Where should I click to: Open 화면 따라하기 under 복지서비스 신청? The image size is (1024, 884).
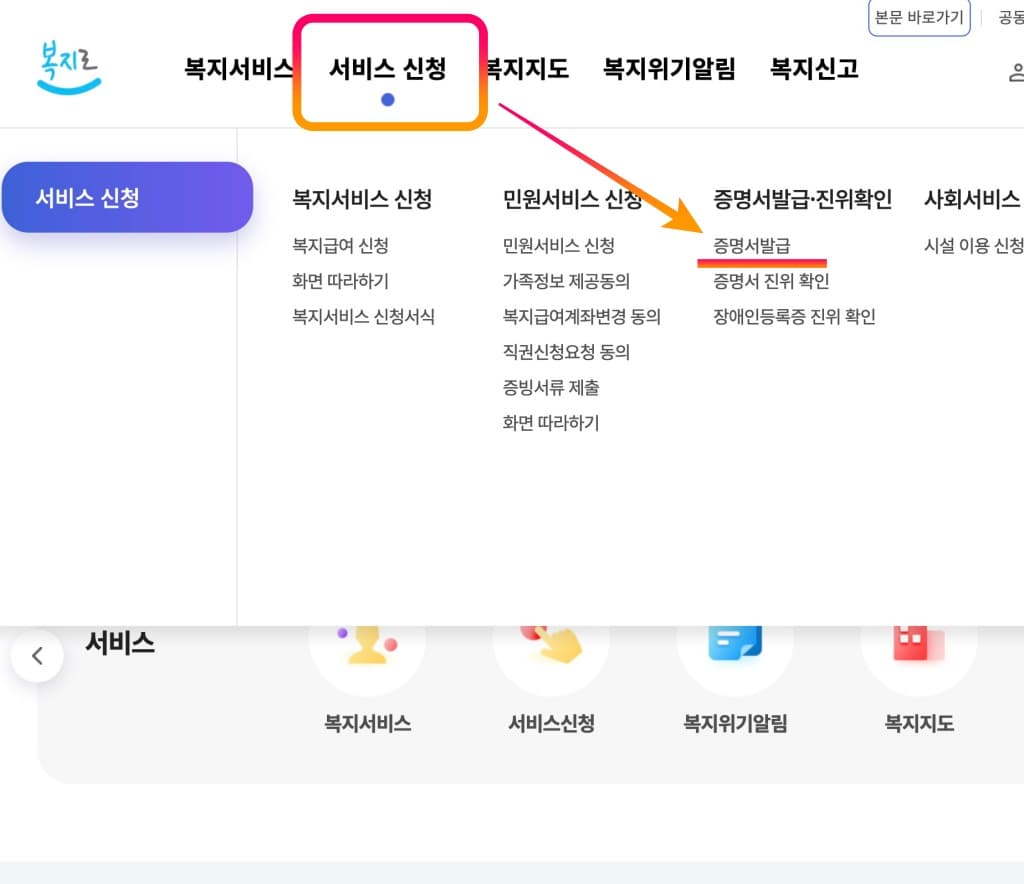tap(340, 281)
